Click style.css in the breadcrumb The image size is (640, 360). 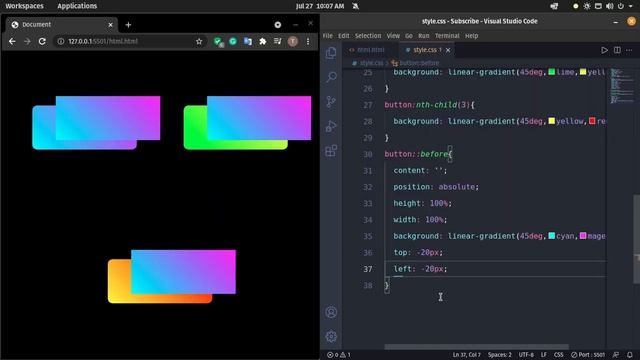[x=371, y=63]
